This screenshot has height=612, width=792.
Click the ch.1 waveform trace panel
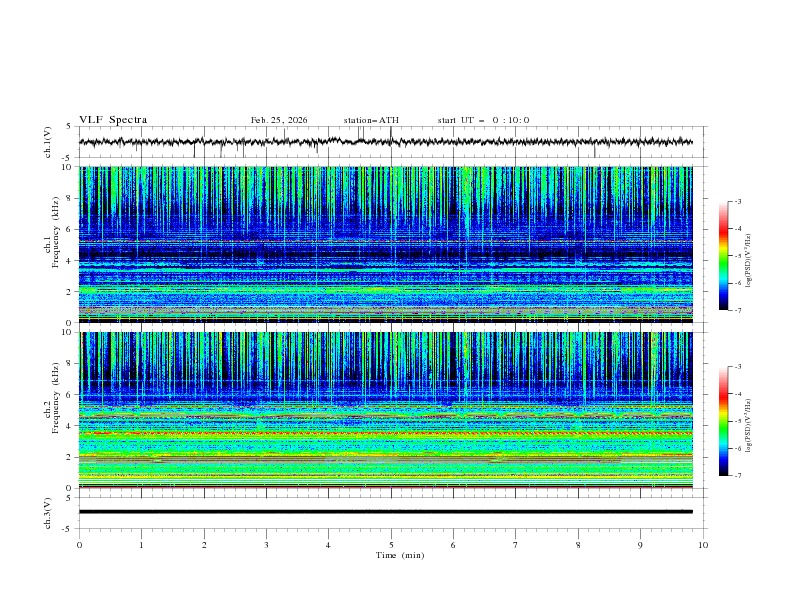(x=391, y=142)
